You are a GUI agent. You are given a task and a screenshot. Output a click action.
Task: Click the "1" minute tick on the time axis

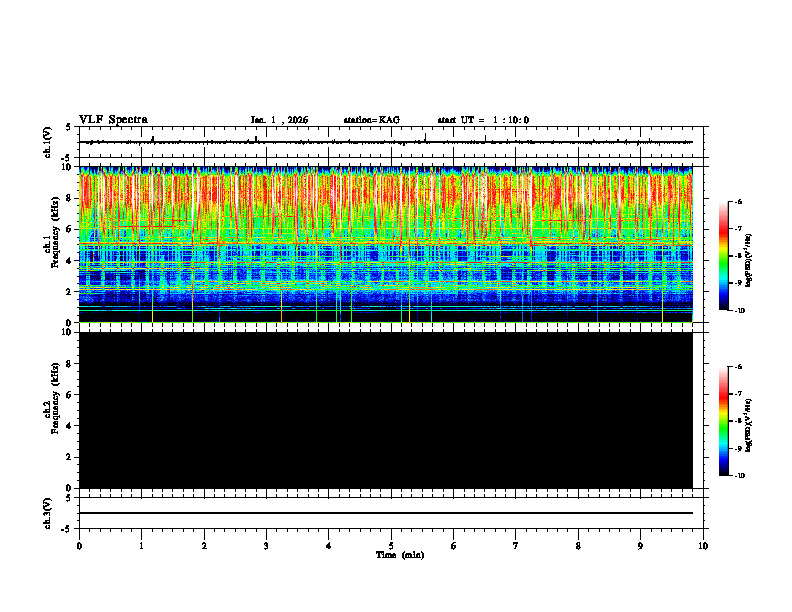pyautogui.click(x=141, y=546)
